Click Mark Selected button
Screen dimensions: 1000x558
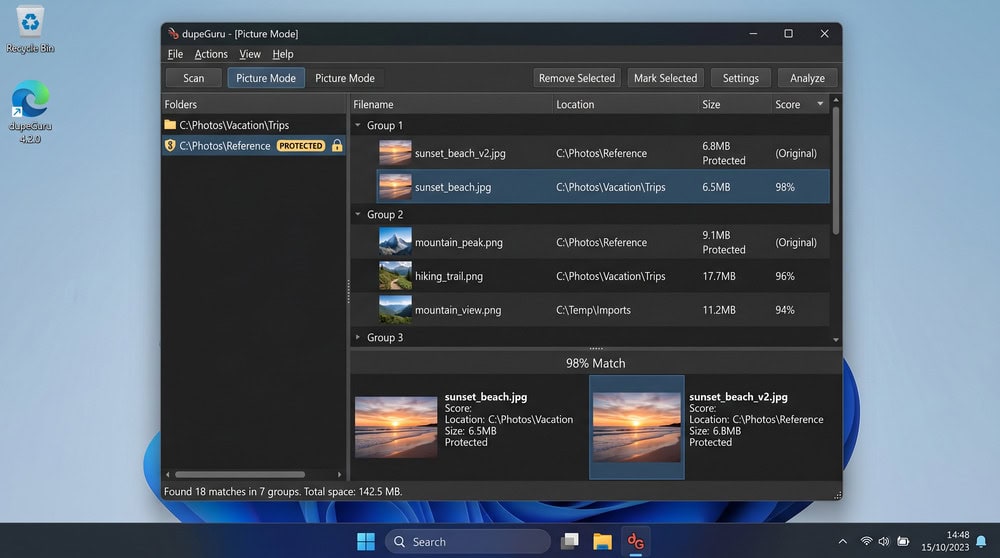(x=665, y=78)
